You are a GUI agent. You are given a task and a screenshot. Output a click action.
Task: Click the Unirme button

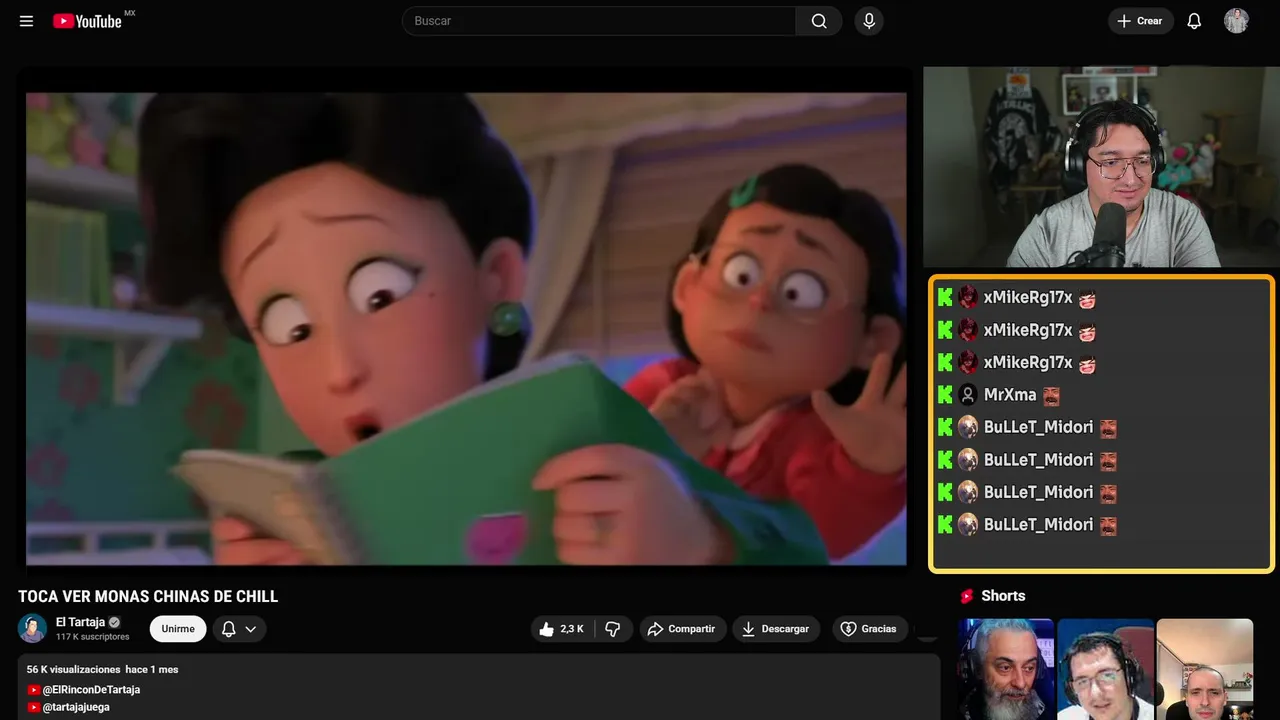178,629
